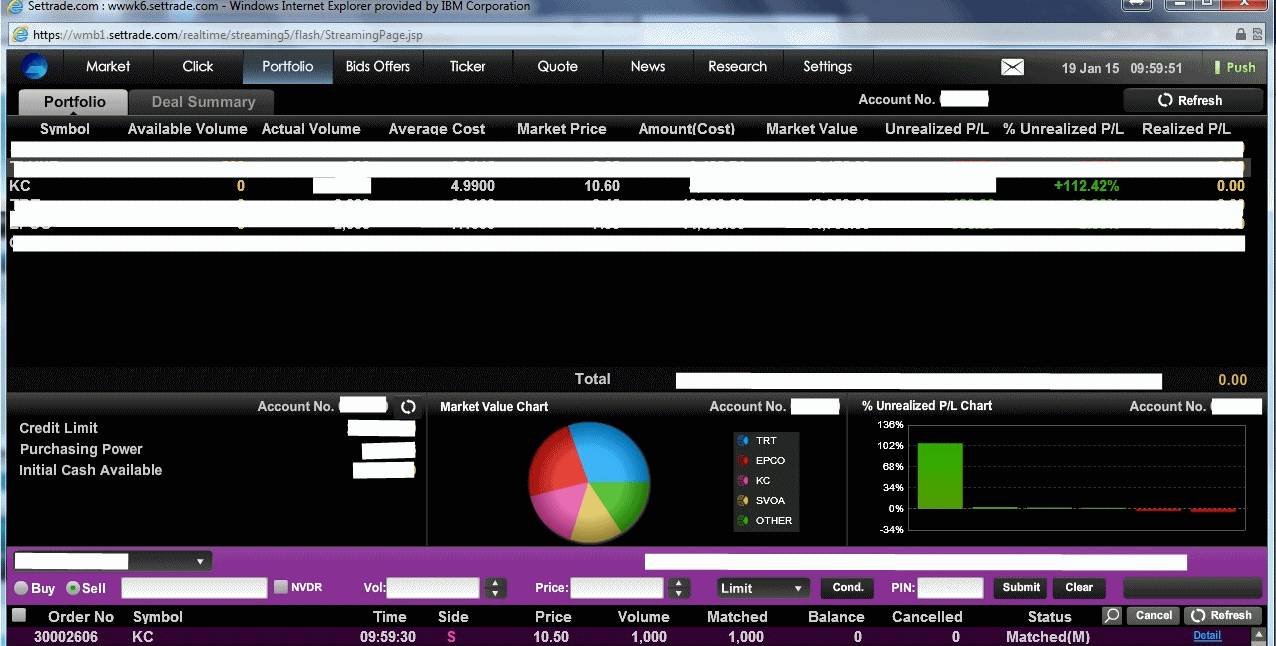Select the Sell radio button

pyautogui.click(x=72, y=588)
